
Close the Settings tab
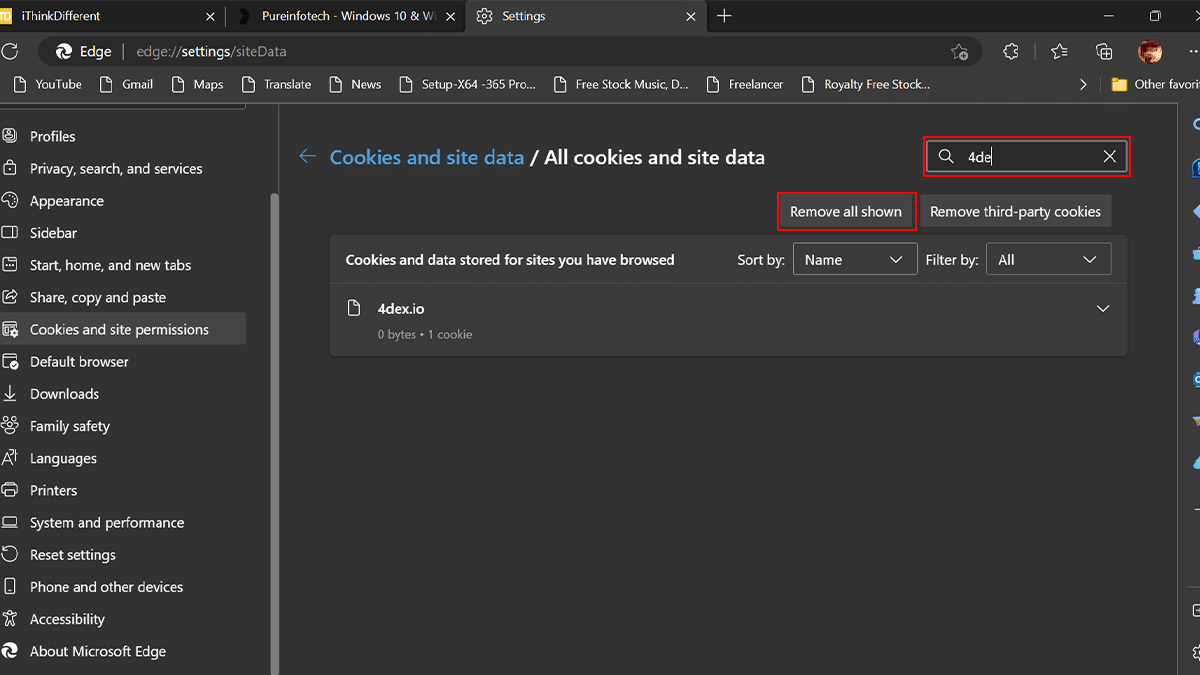coord(691,16)
